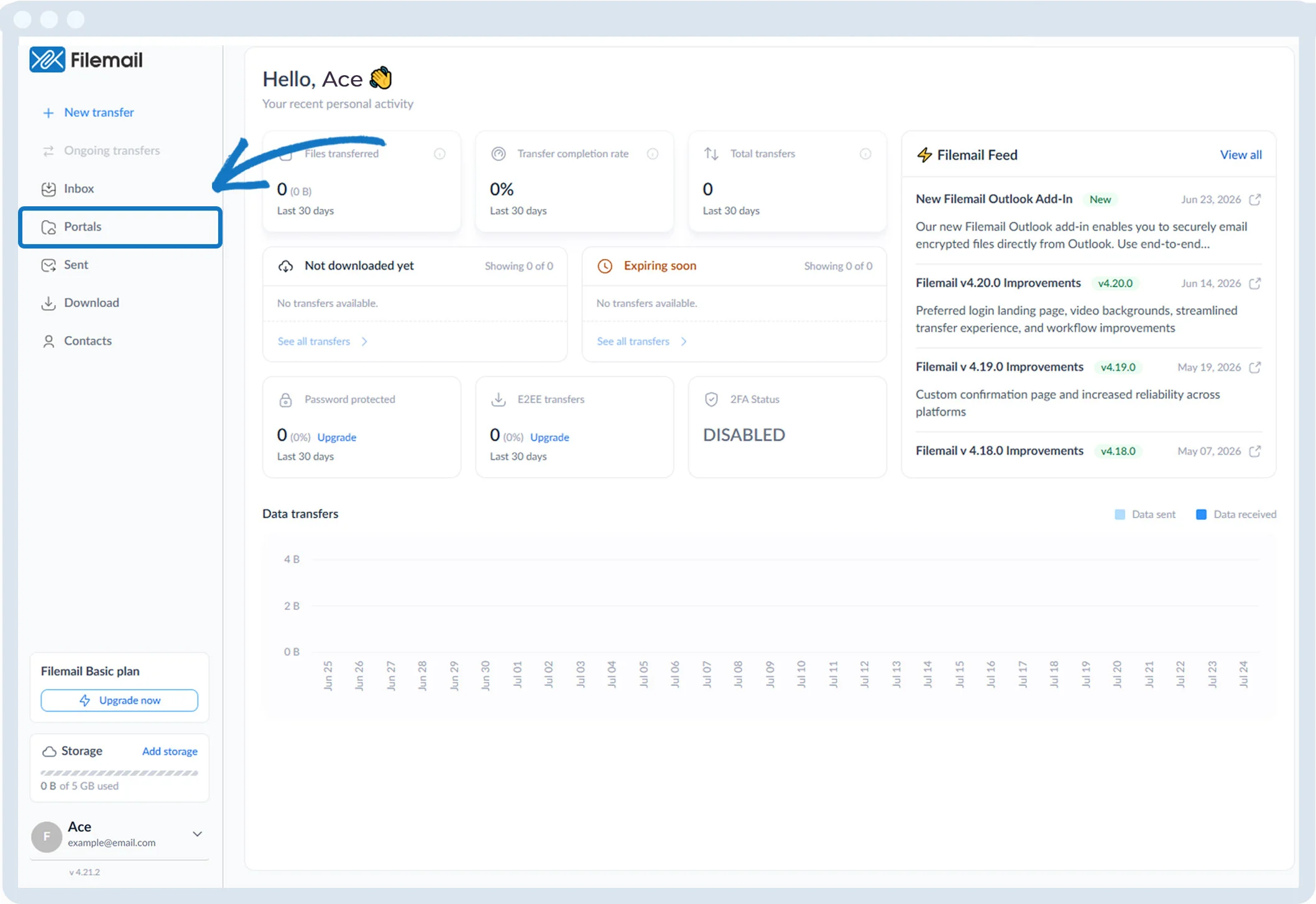Click the v4.20.0 version badge

click(1115, 283)
